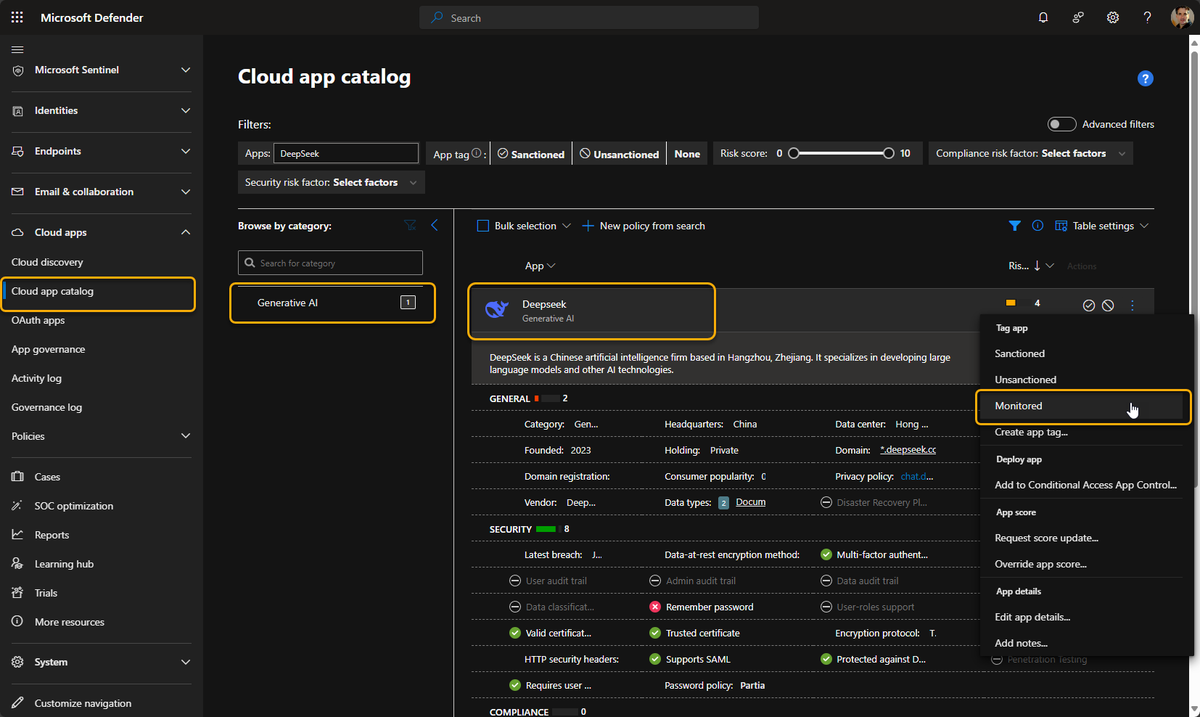Expand the System section
Image resolution: width=1200 pixels, height=717 pixels.
coord(185,662)
